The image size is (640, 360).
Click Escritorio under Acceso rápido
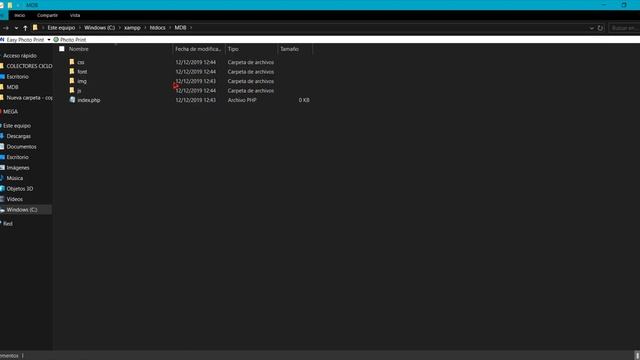(x=17, y=76)
